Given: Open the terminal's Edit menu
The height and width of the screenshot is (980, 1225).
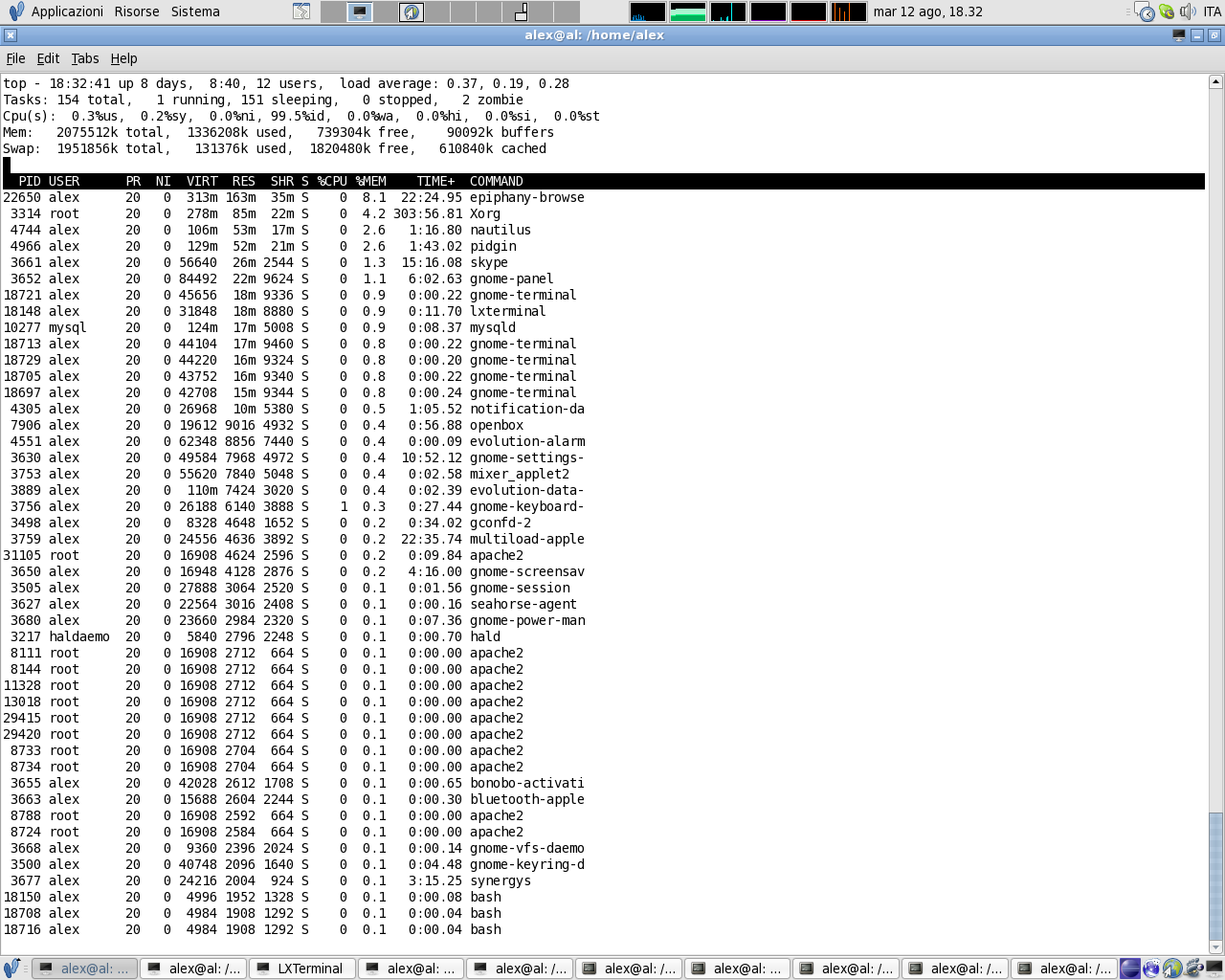Looking at the screenshot, I should pos(48,58).
